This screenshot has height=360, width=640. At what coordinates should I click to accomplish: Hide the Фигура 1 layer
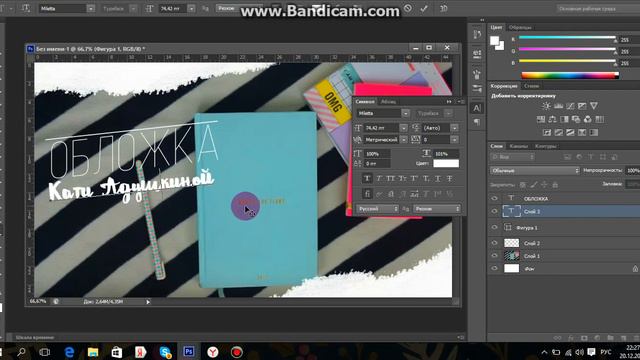494,227
